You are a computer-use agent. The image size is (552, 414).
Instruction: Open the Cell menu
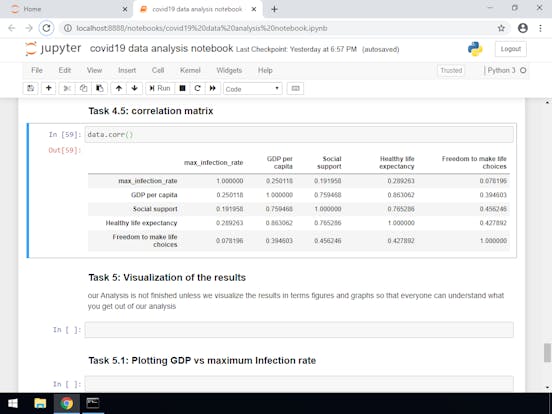coord(158,70)
